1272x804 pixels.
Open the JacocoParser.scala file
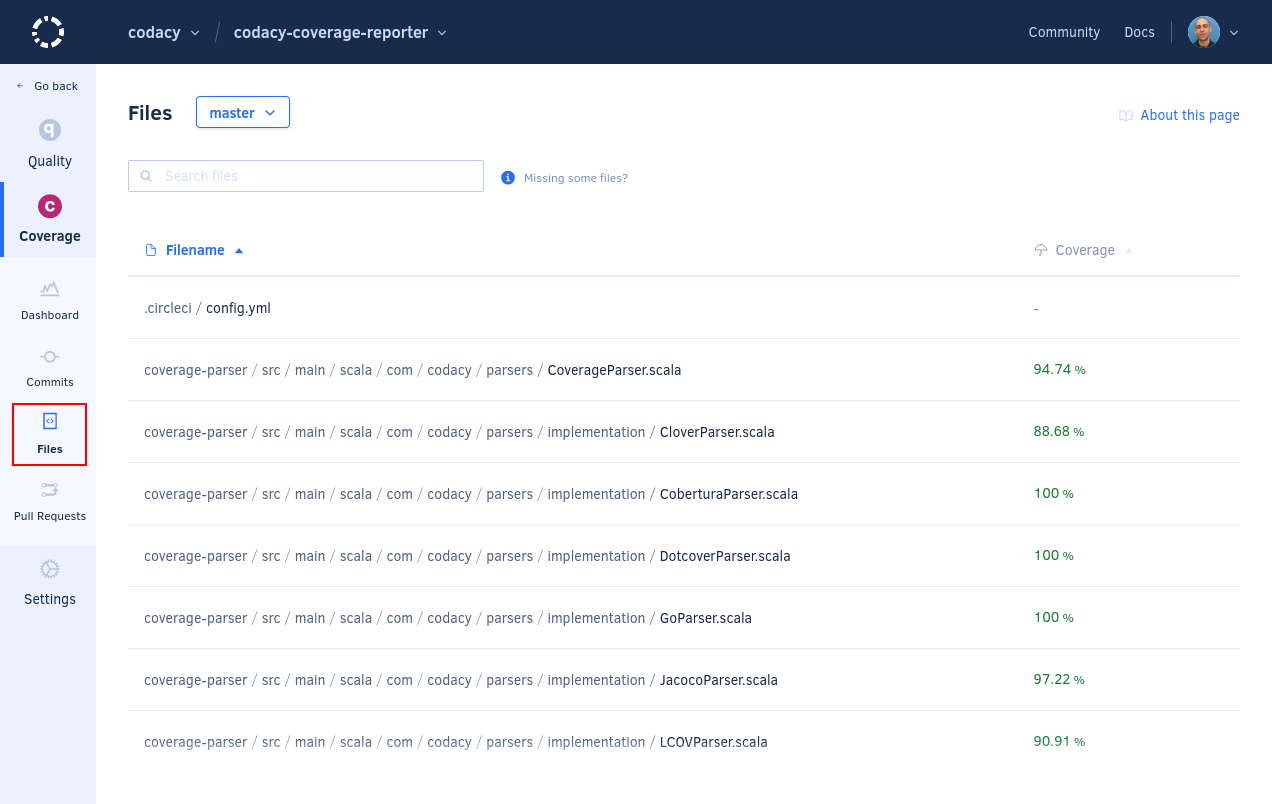tap(719, 680)
